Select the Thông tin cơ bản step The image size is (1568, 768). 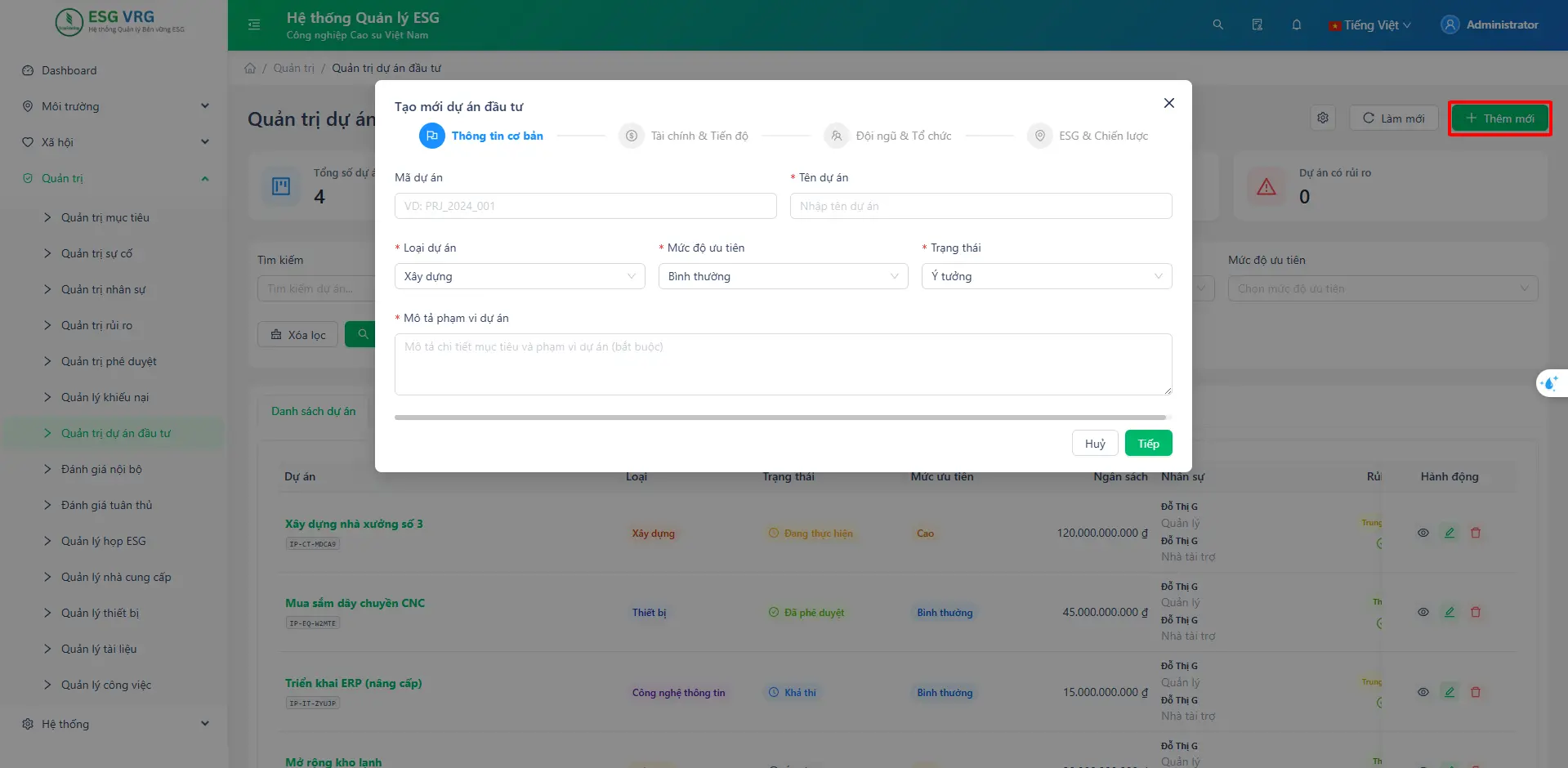[x=481, y=136]
